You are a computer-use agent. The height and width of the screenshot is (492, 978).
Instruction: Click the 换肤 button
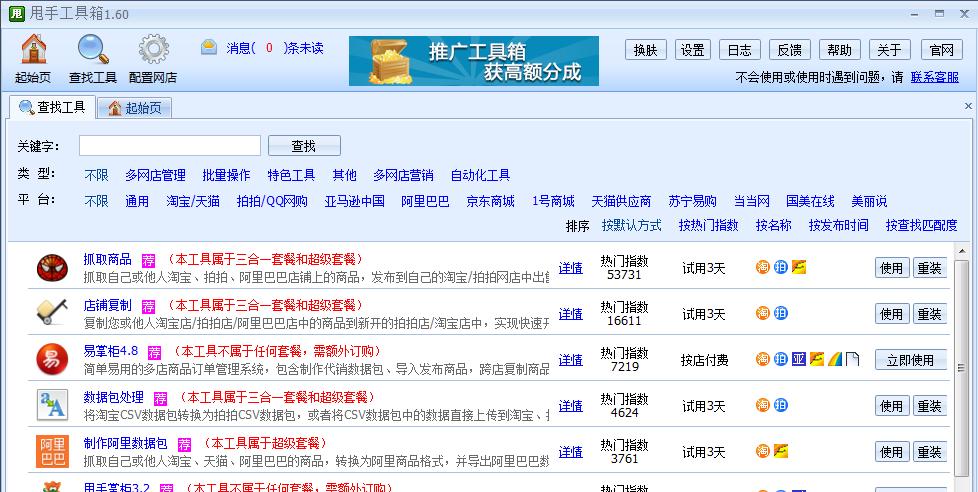[646, 50]
